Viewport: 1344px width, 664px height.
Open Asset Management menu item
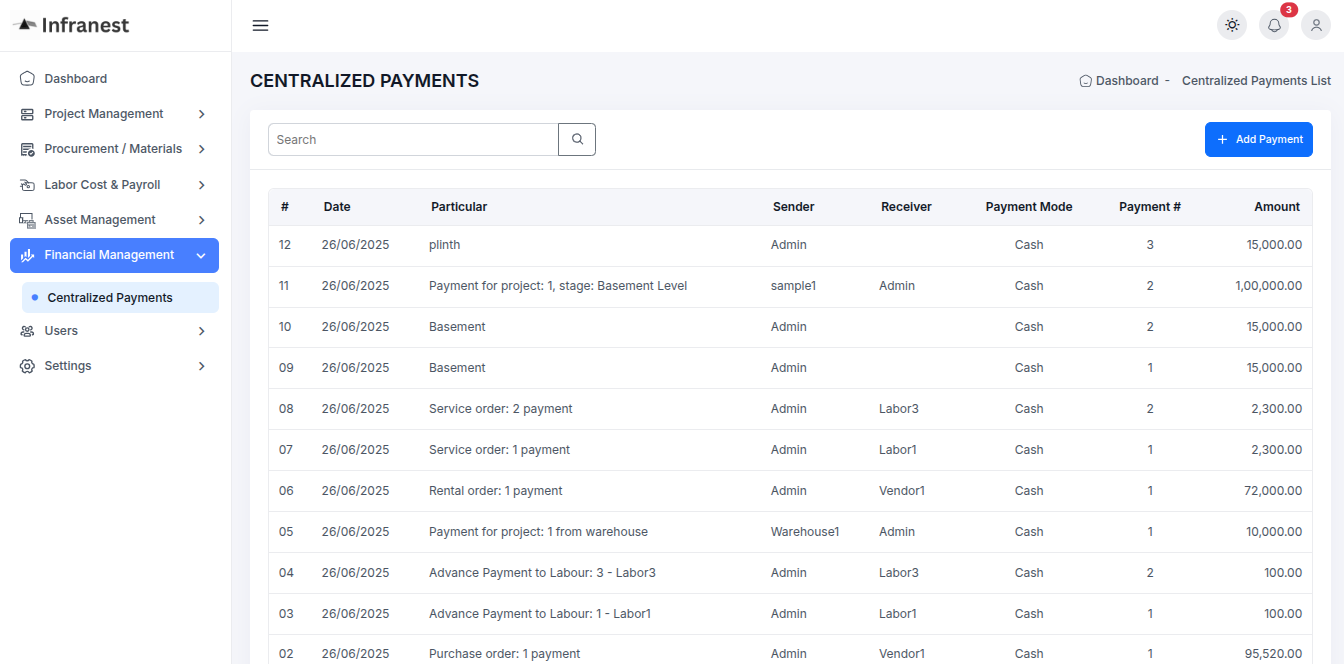point(114,220)
